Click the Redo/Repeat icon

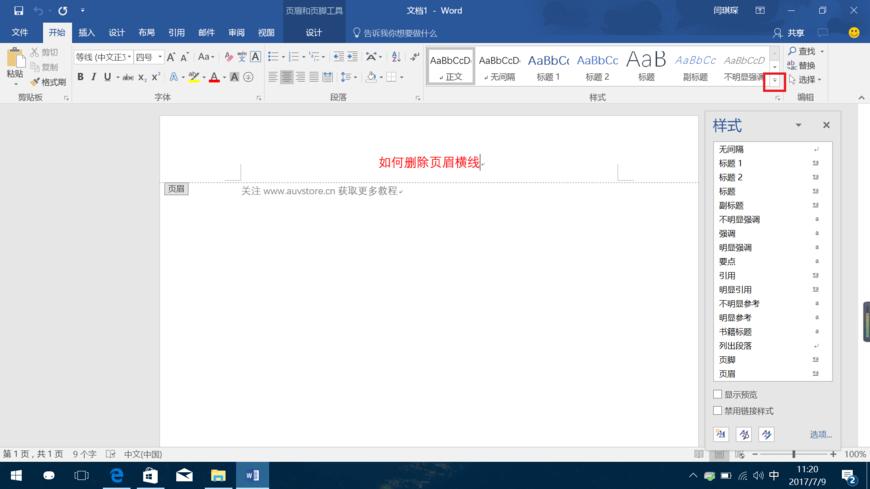pyautogui.click(x=63, y=11)
